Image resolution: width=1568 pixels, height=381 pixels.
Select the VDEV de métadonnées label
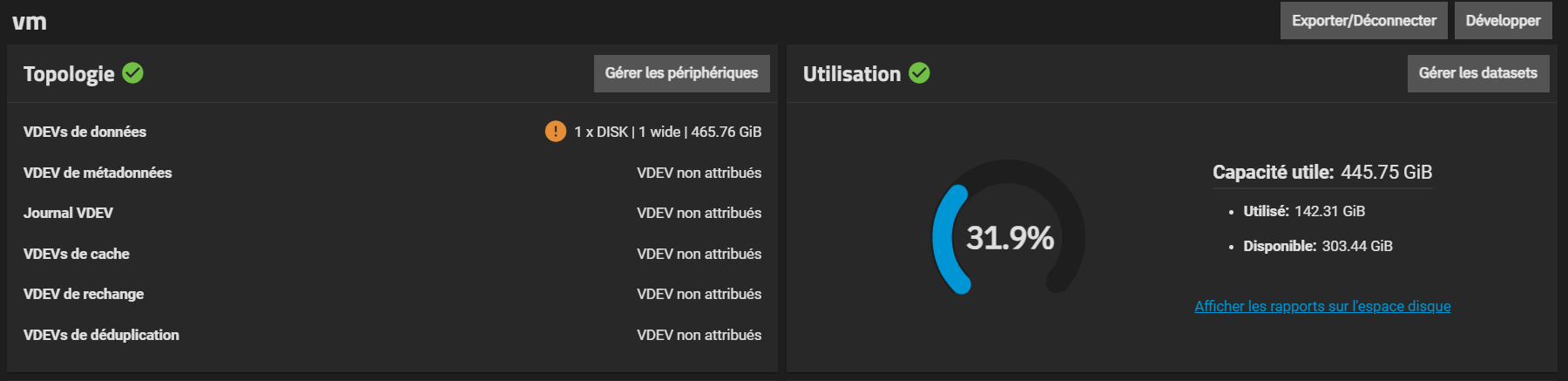pyautogui.click(x=98, y=173)
